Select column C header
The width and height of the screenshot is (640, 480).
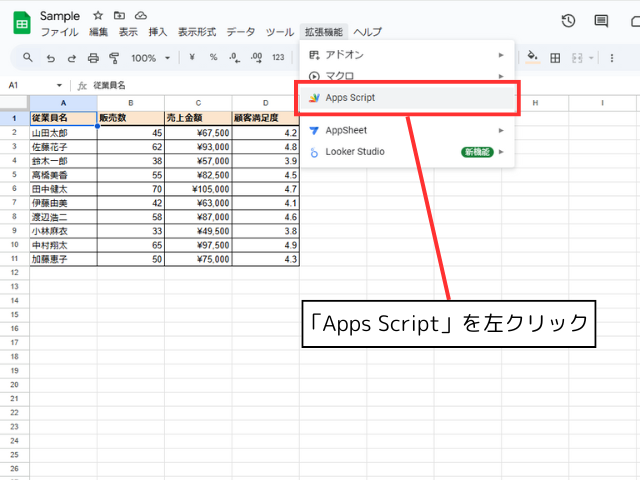click(198, 103)
